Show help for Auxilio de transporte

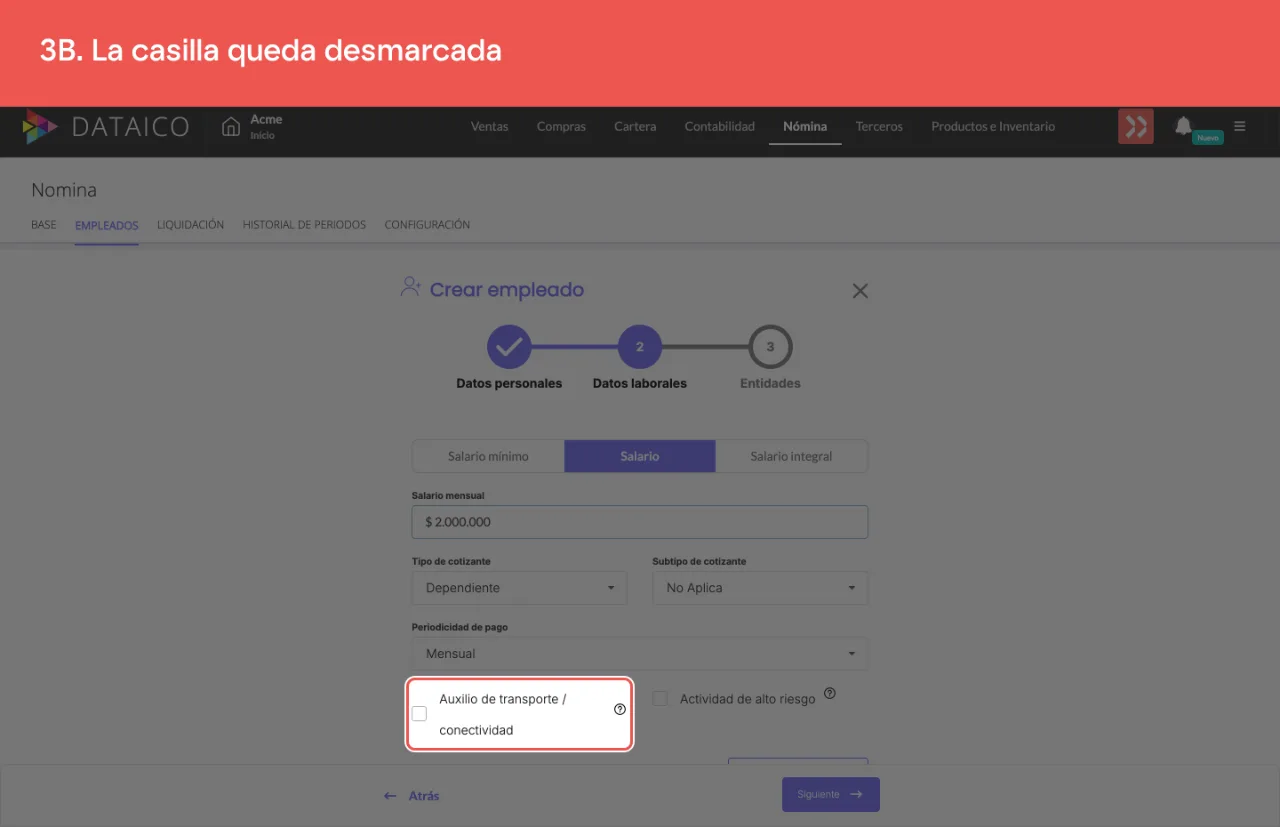pos(620,709)
